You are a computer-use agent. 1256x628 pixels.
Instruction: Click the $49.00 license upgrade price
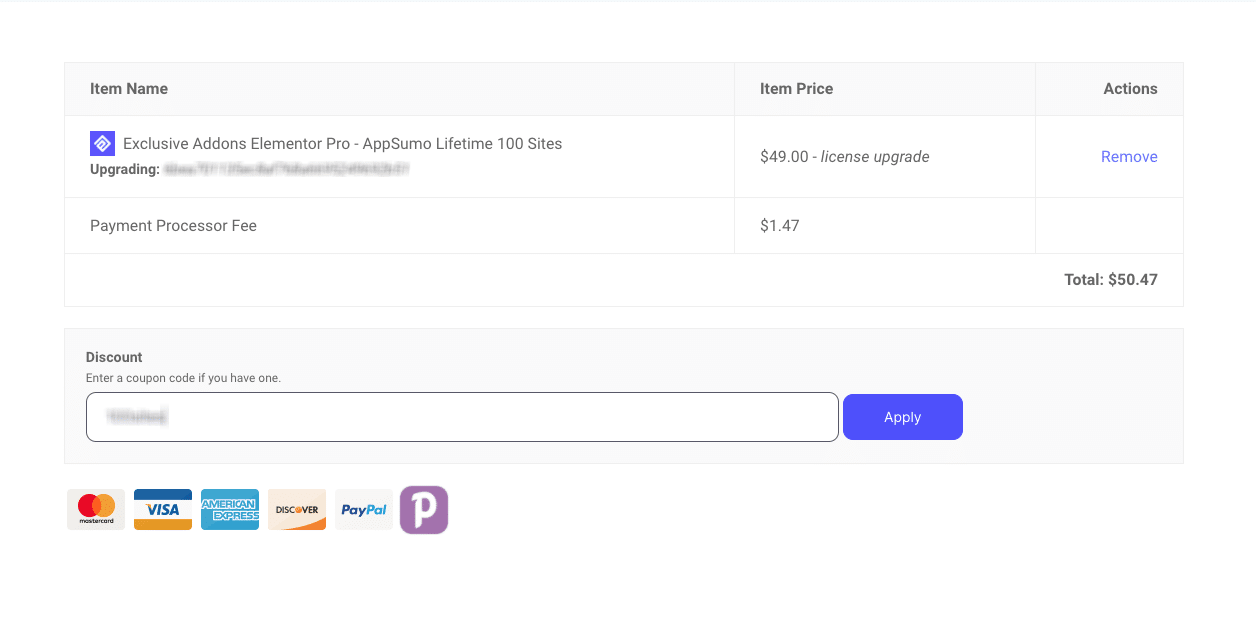[x=845, y=157]
